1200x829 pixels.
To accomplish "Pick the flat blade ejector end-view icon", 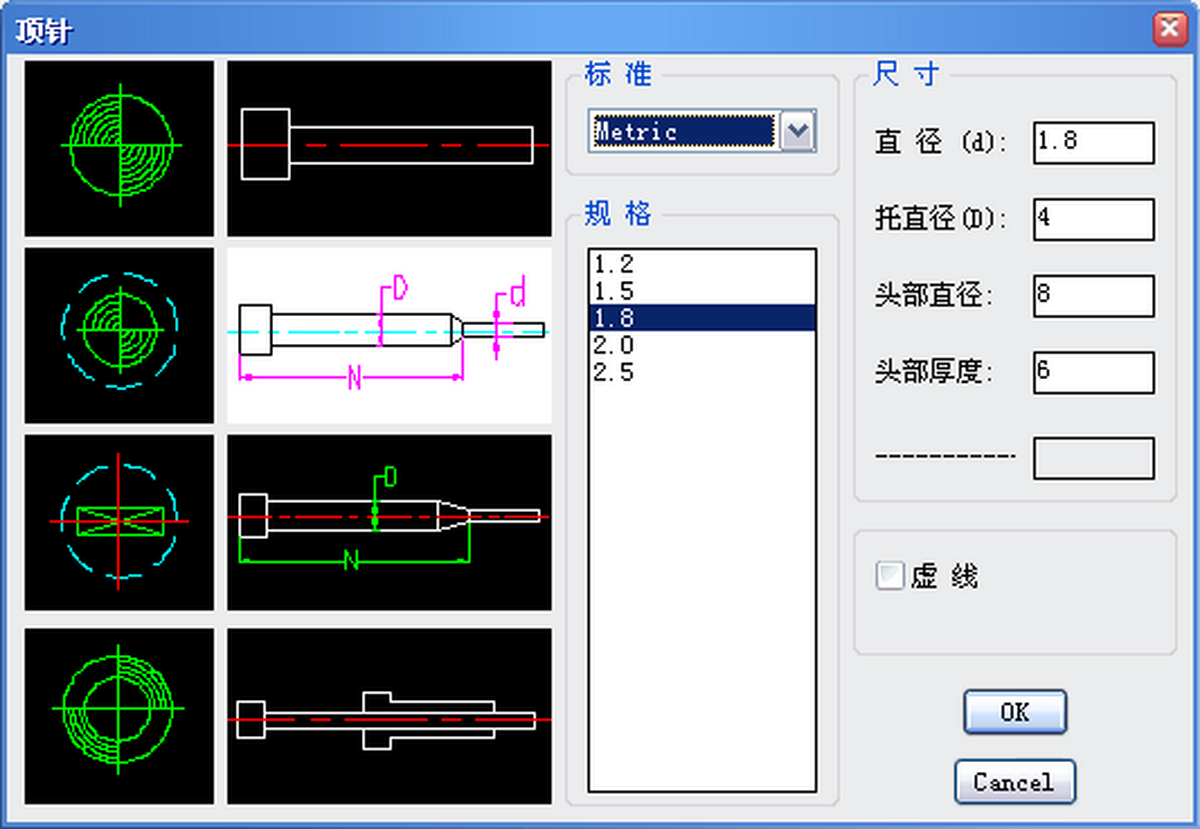I will coord(119,522).
